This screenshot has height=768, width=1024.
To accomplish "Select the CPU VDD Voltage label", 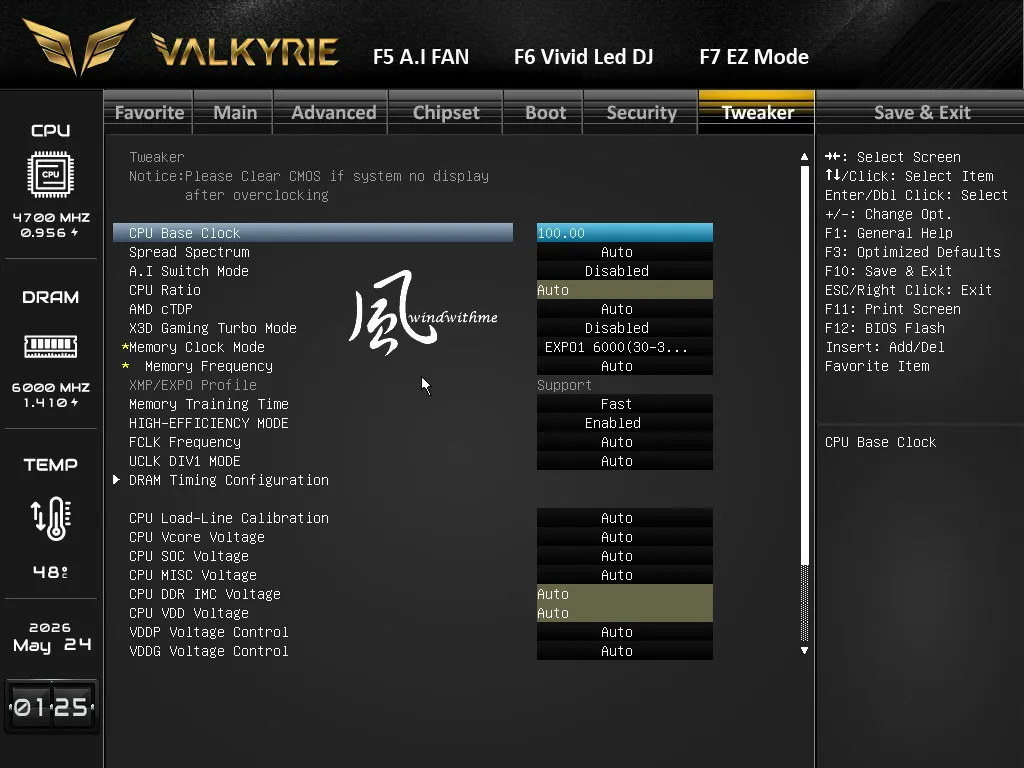I will tap(189, 613).
